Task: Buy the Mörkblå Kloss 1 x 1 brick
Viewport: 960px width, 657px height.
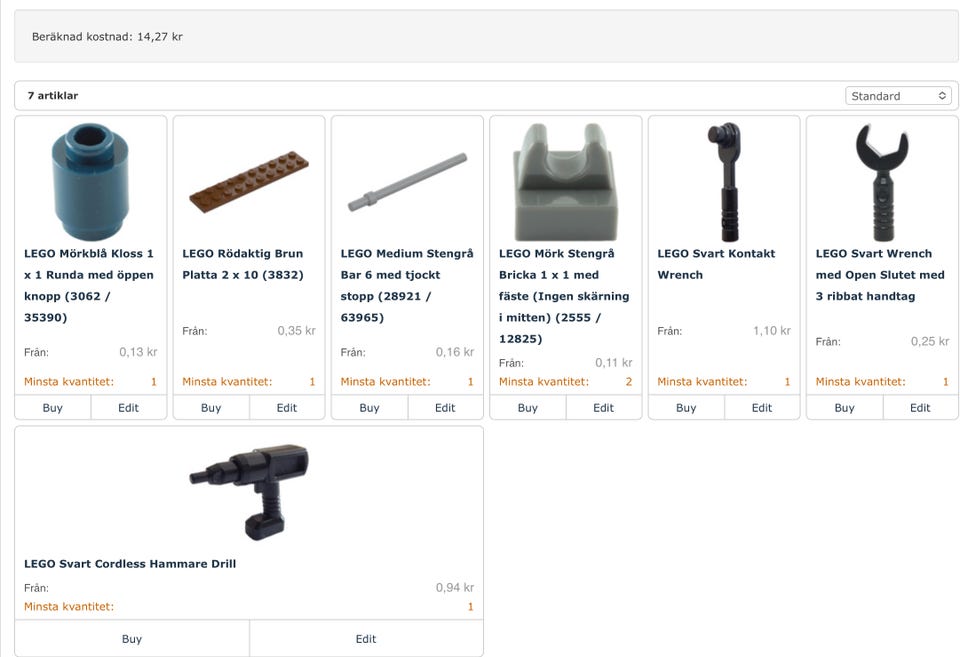Action: click(53, 408)
